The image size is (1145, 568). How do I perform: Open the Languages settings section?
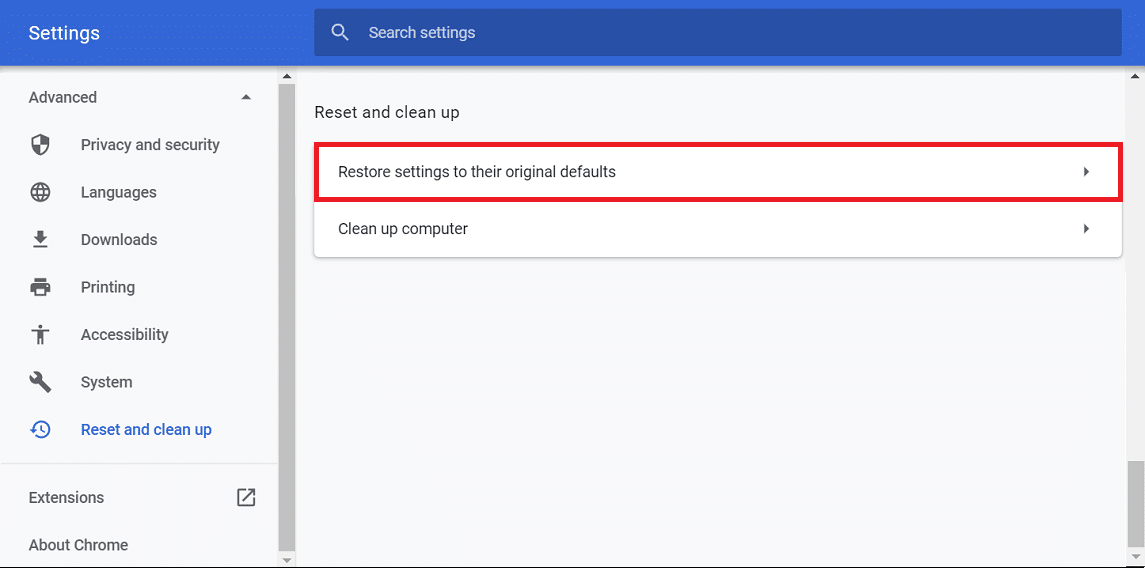point(118,192)
